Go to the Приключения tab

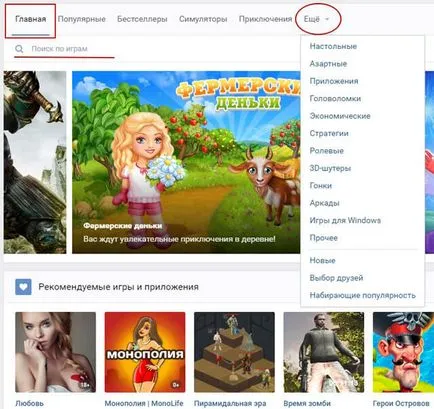(x=265, y=19)
